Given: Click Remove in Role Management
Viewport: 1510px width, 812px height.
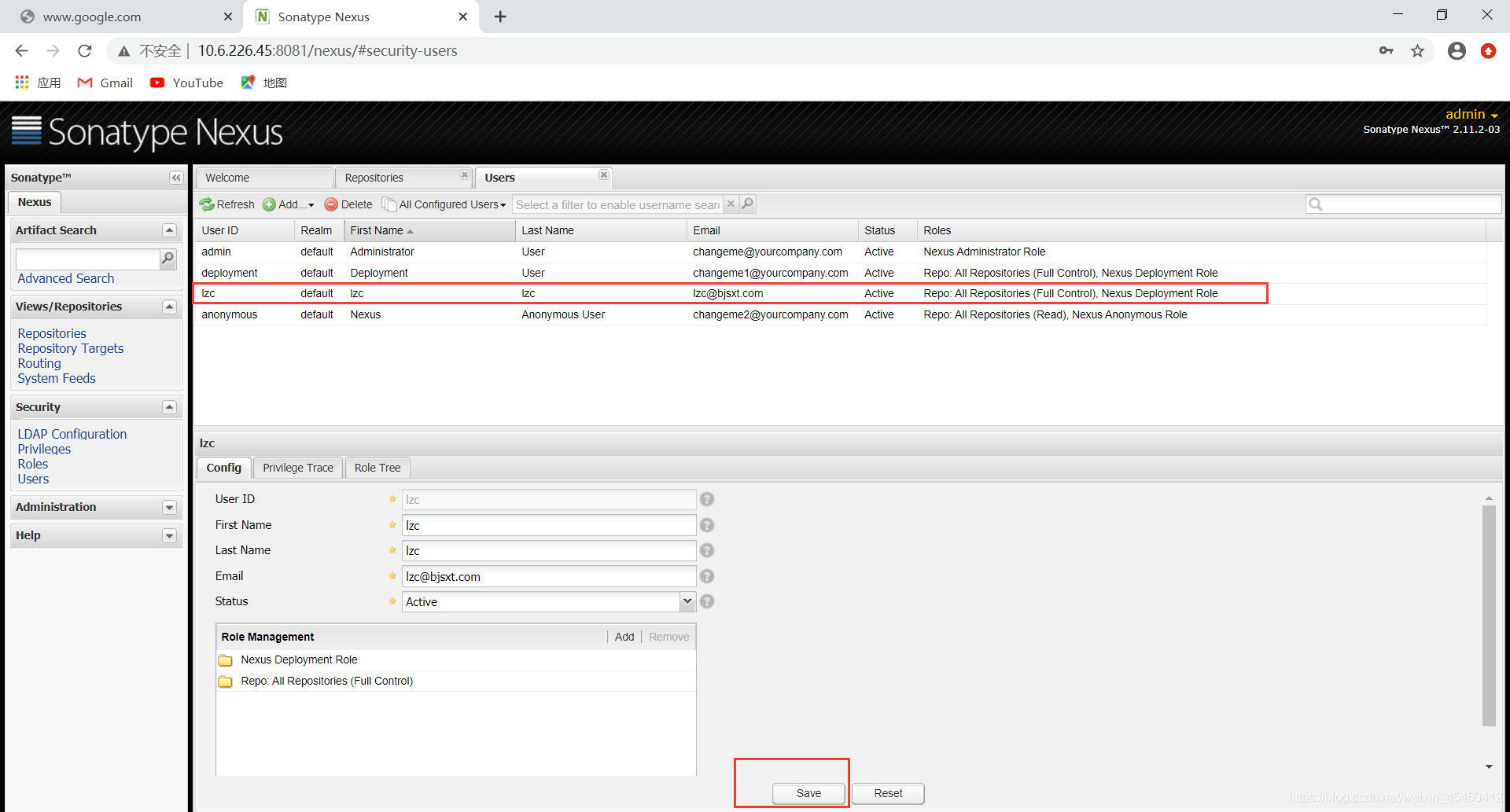Looking at the screenshot, I should [x=669, y=637].
